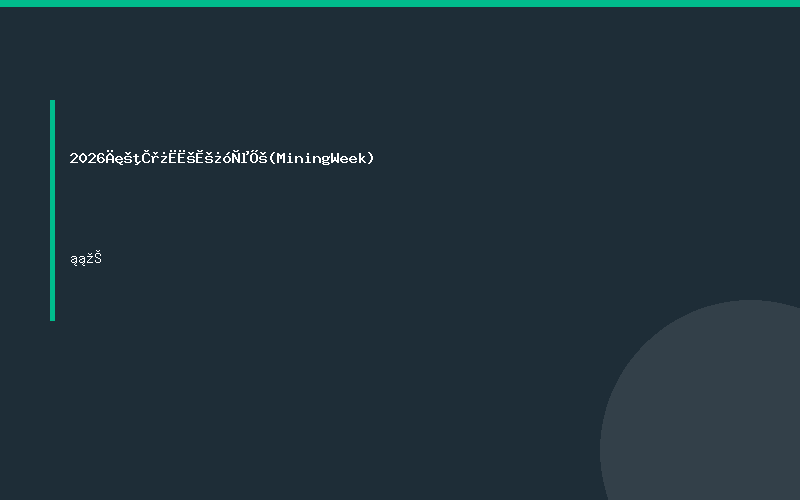Viewport: 800px width, 500px height.
Task: Click the green strip along the top
Action: [x=400, y=4]
